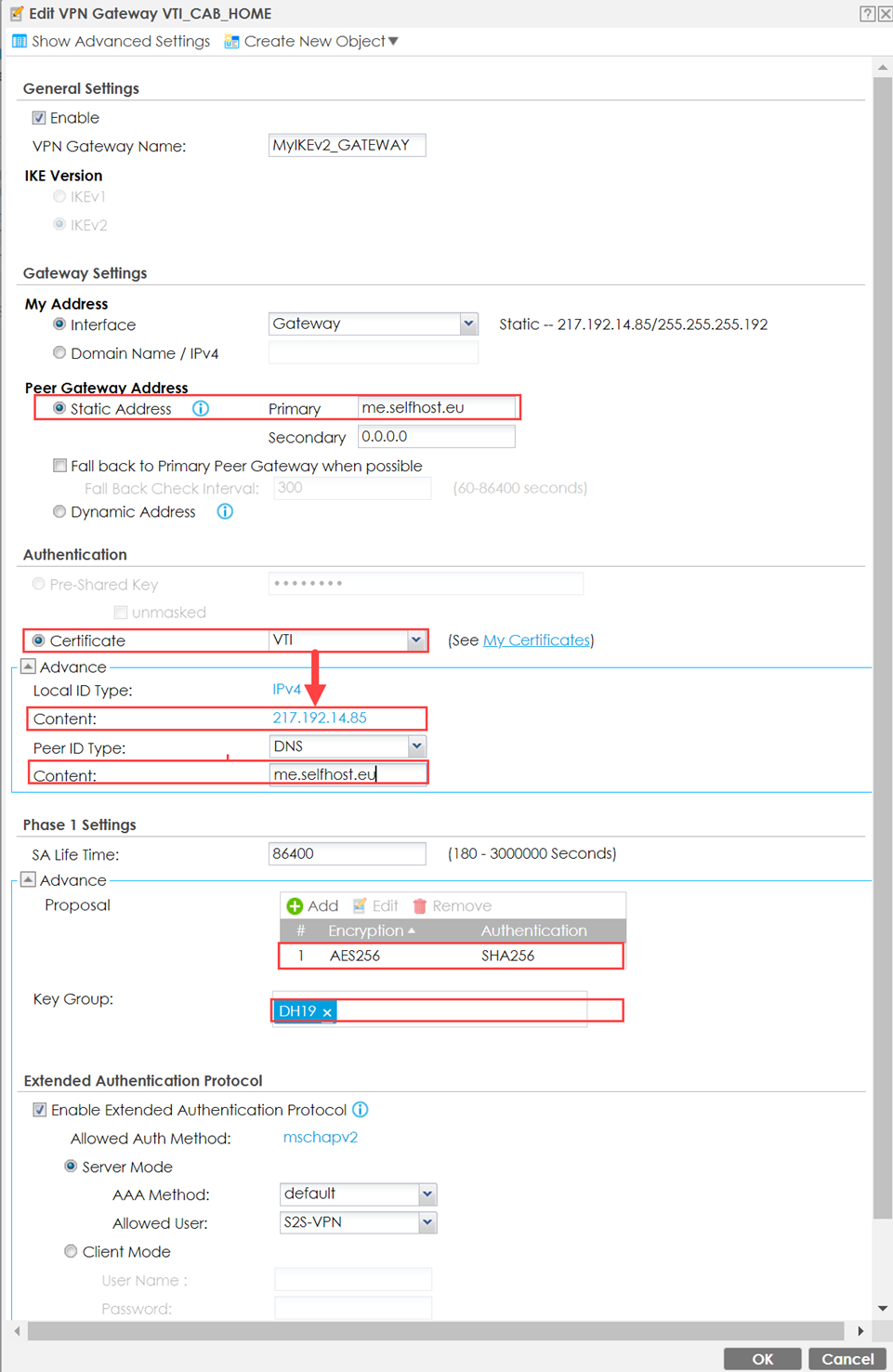The image size is (893, 1372).
Task: Switch Peer Gateway to Dynamic Address
Action: (59, 511)
